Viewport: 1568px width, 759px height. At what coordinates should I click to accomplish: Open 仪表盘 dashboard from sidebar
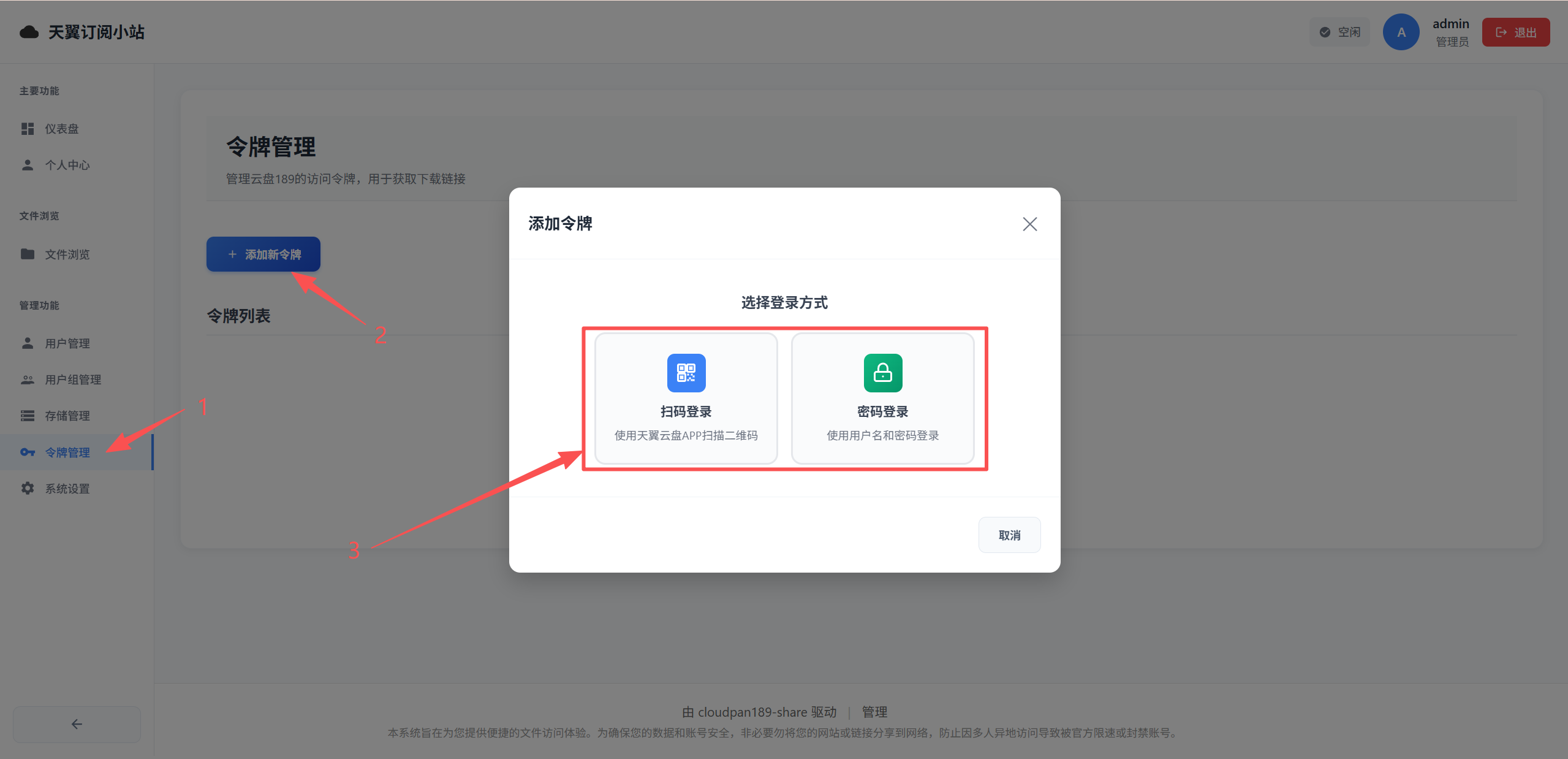61,129
